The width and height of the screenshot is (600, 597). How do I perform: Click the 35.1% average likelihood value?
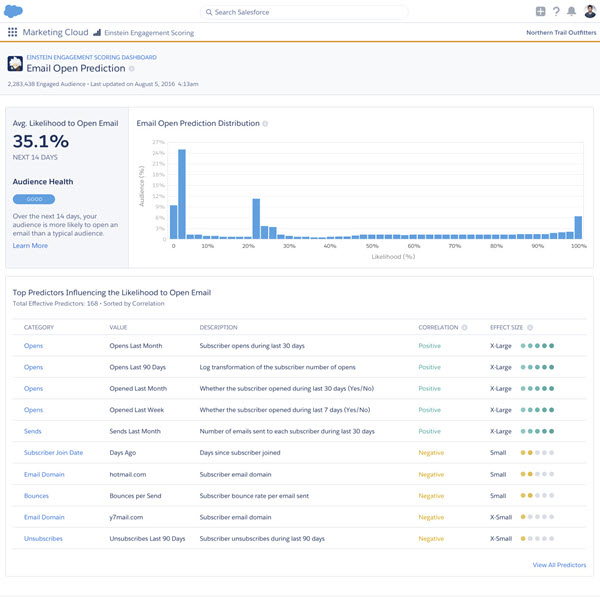41,141
